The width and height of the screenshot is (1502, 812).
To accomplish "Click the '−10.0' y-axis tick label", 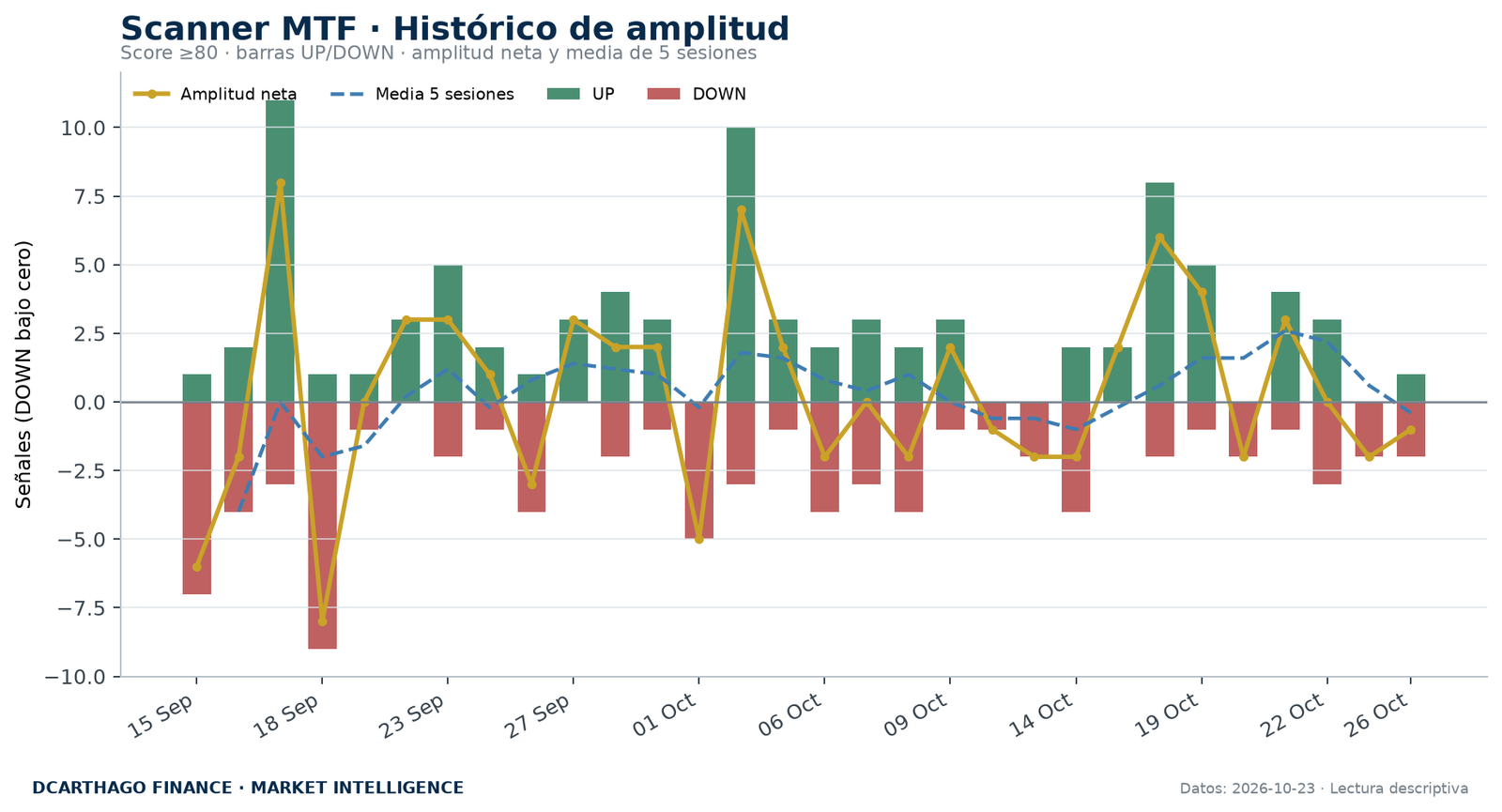I will 77,676.
